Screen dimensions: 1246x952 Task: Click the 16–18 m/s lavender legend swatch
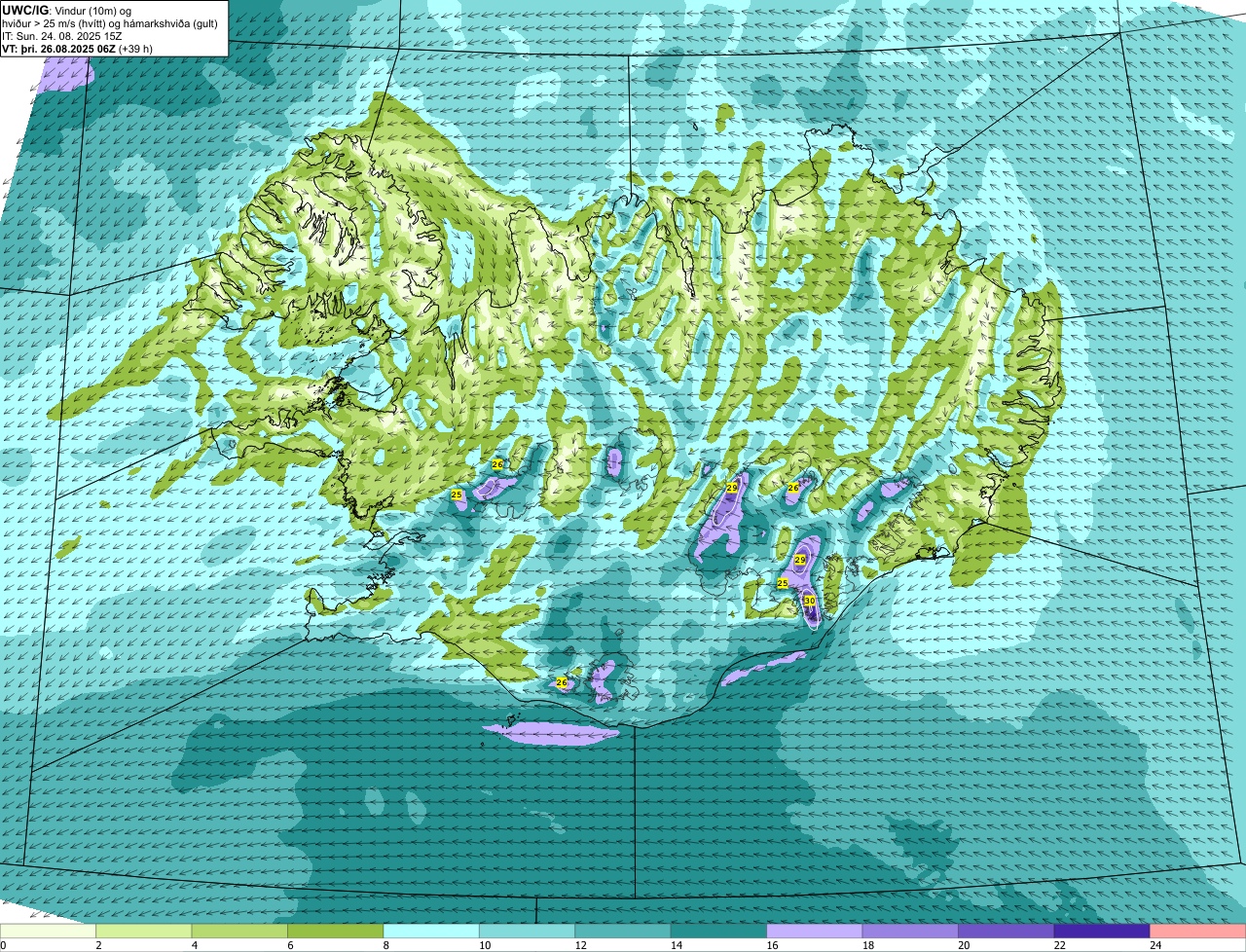point(815,931)
